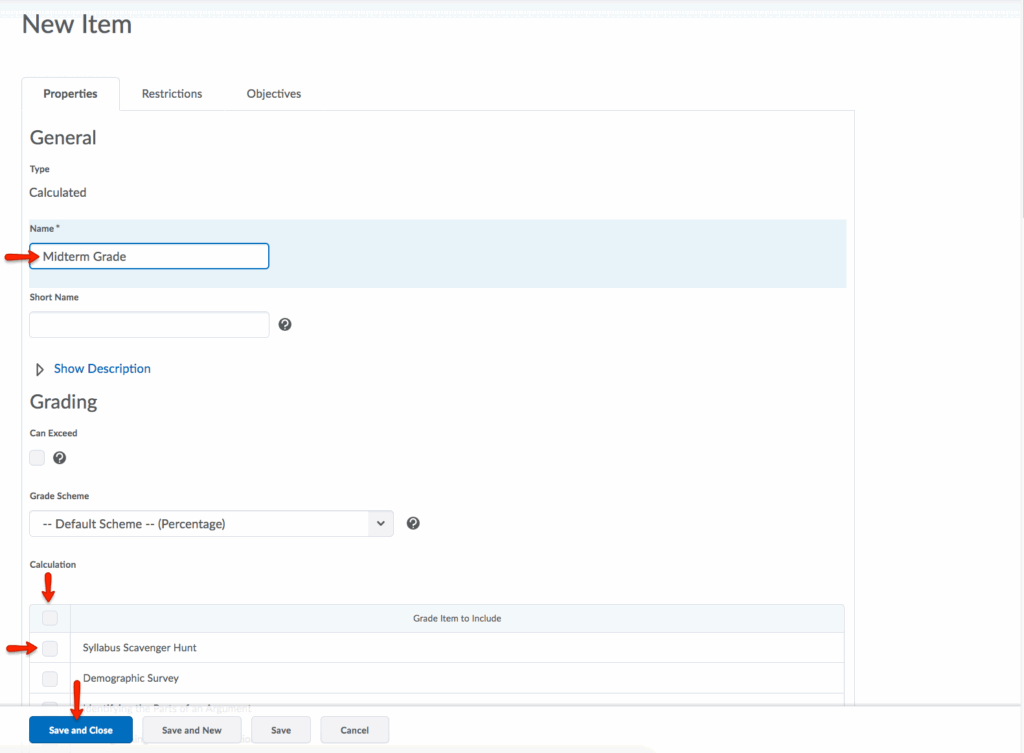Click into the Short Name text box
Viewport: 1024px width, 753px height.
click(149, 325)
